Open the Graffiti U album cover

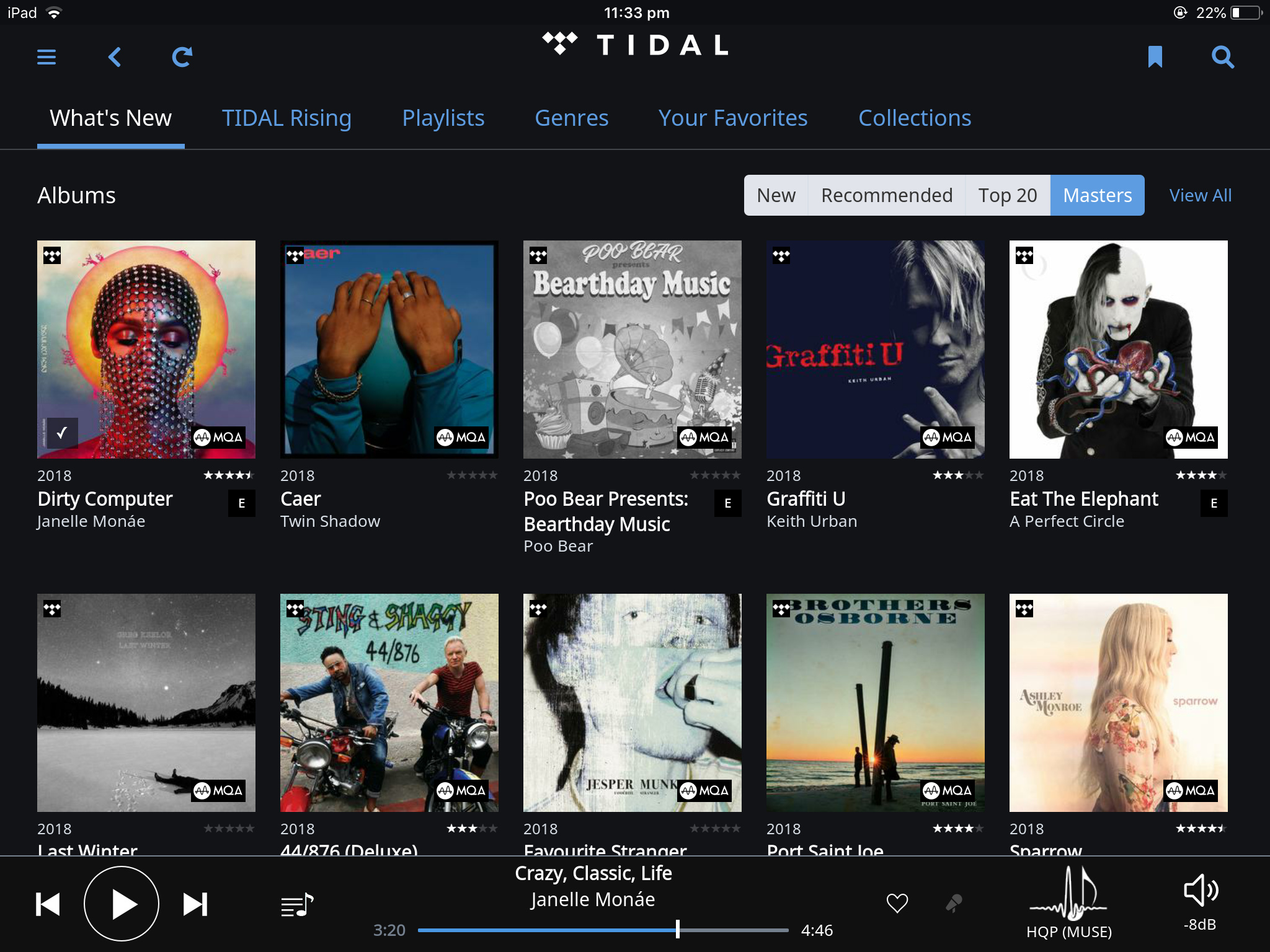pyautogui.click(x=876, y=350)
